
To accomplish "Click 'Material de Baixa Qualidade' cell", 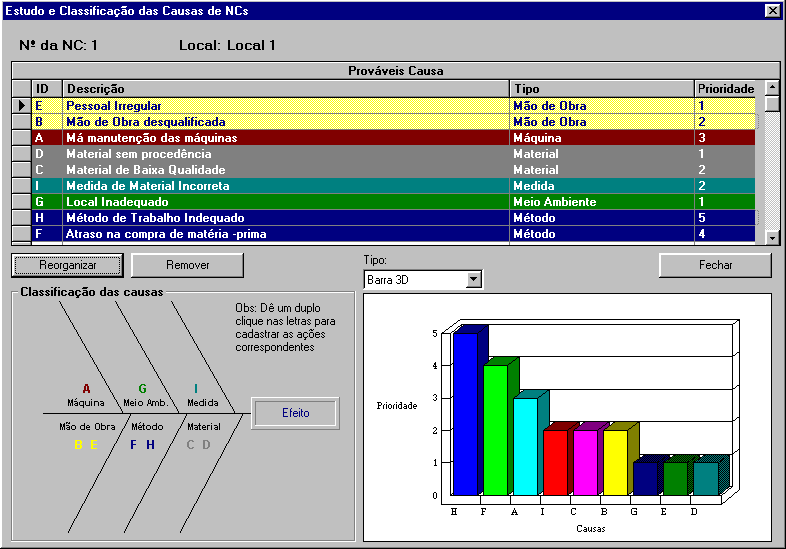I will (x=286, y=170).
